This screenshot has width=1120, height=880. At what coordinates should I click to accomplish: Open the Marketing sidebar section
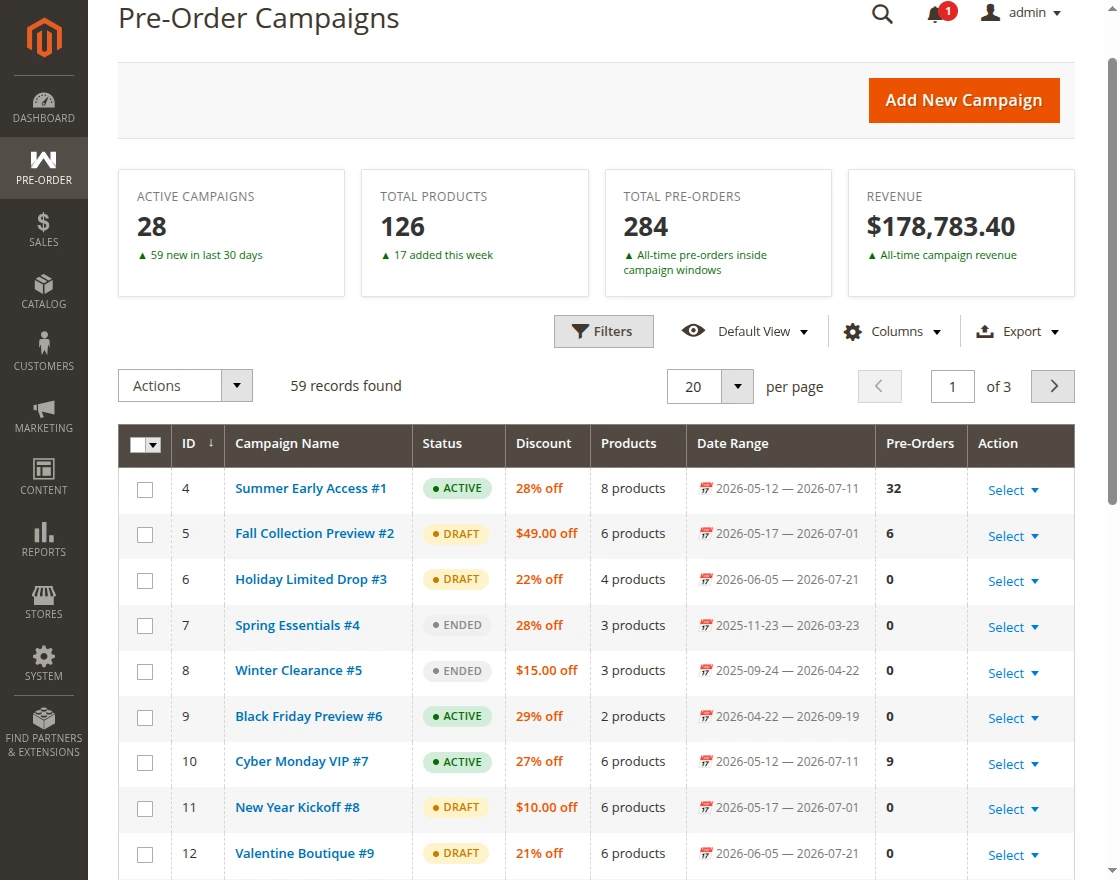click(x=44, y=416)
